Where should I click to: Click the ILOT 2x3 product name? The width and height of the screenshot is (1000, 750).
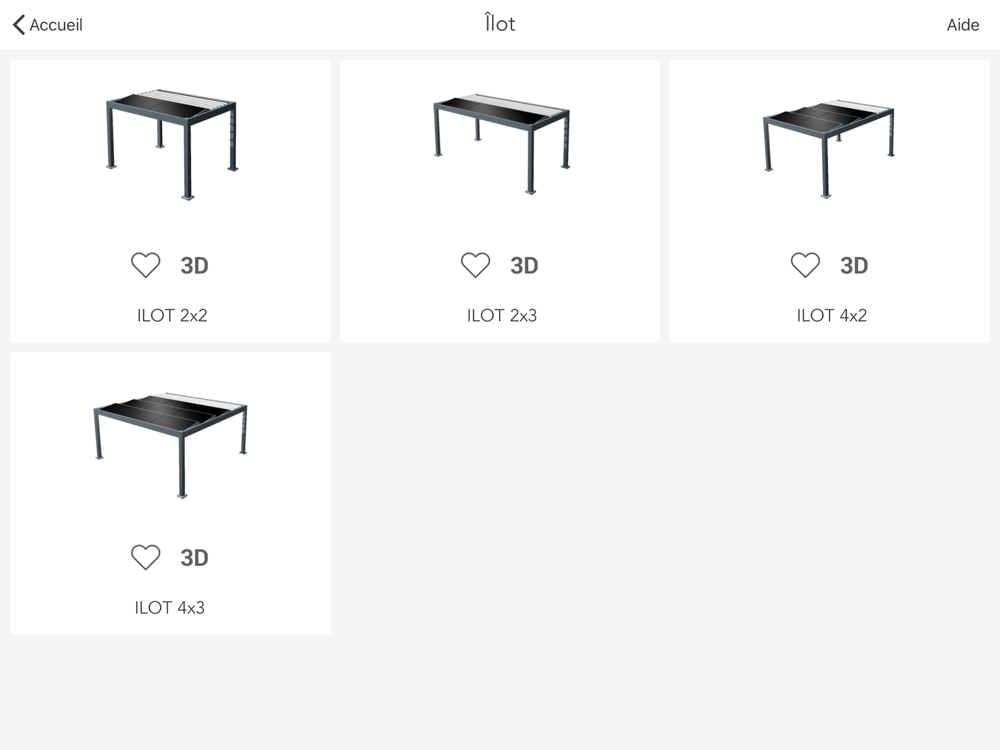pyautogui.click(x=501, y=315)
